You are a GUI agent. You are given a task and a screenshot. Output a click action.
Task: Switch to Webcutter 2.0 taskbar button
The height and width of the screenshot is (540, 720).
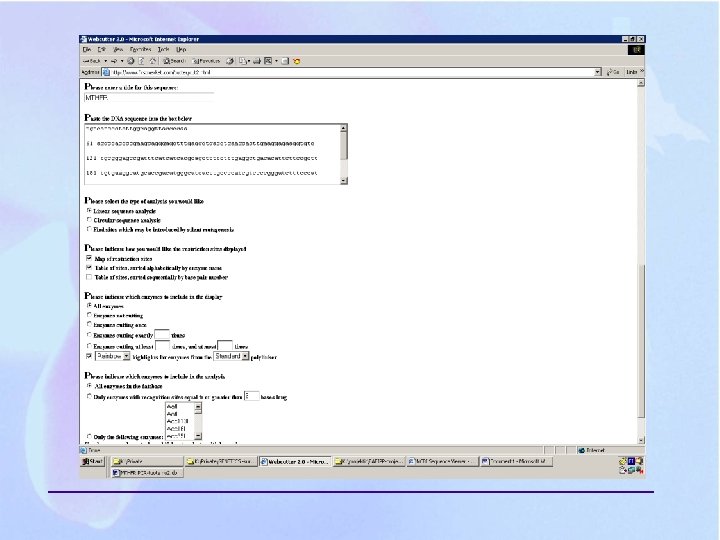[295, 461]
